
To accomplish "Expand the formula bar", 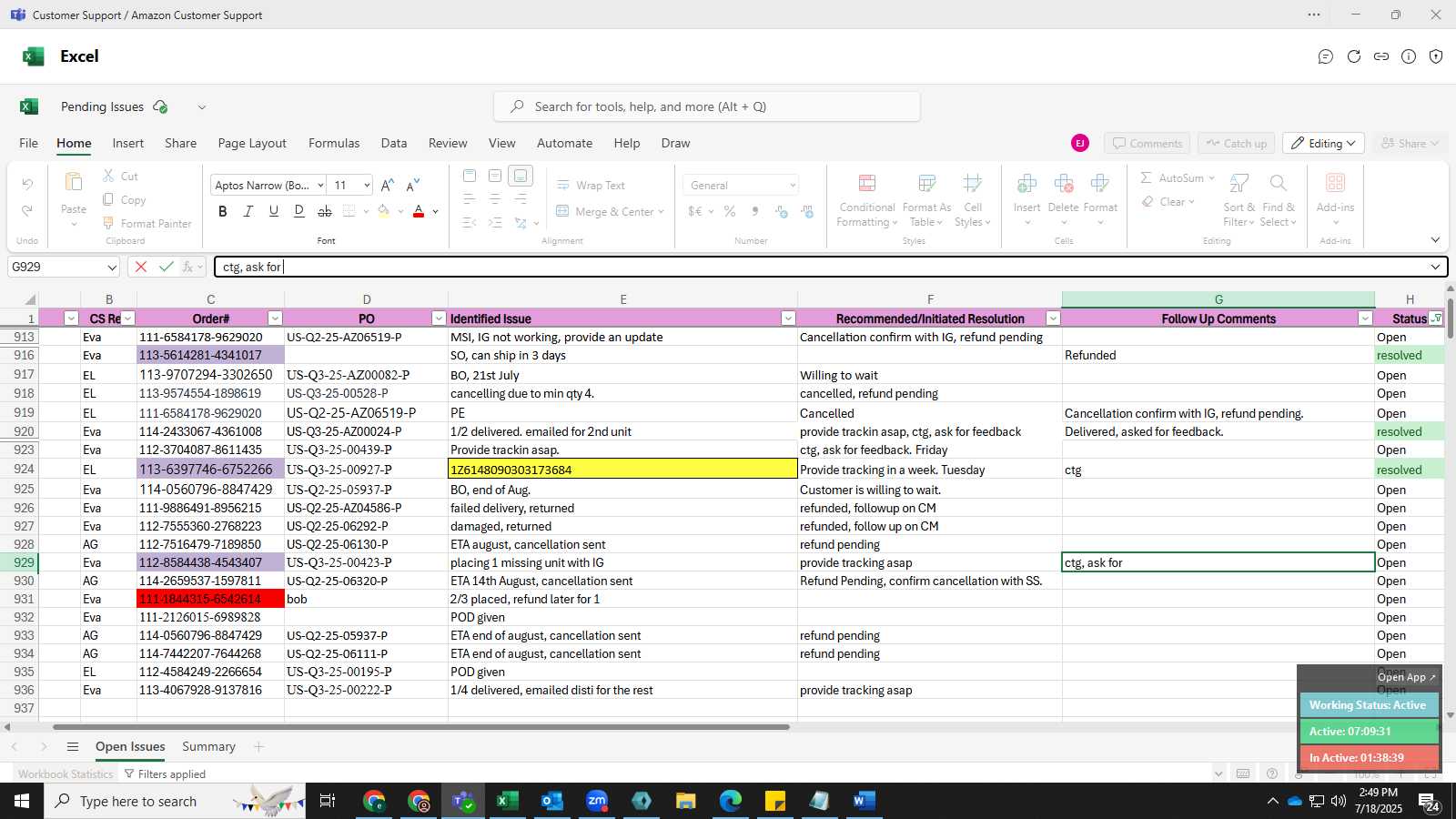I will pos(1435,267).
